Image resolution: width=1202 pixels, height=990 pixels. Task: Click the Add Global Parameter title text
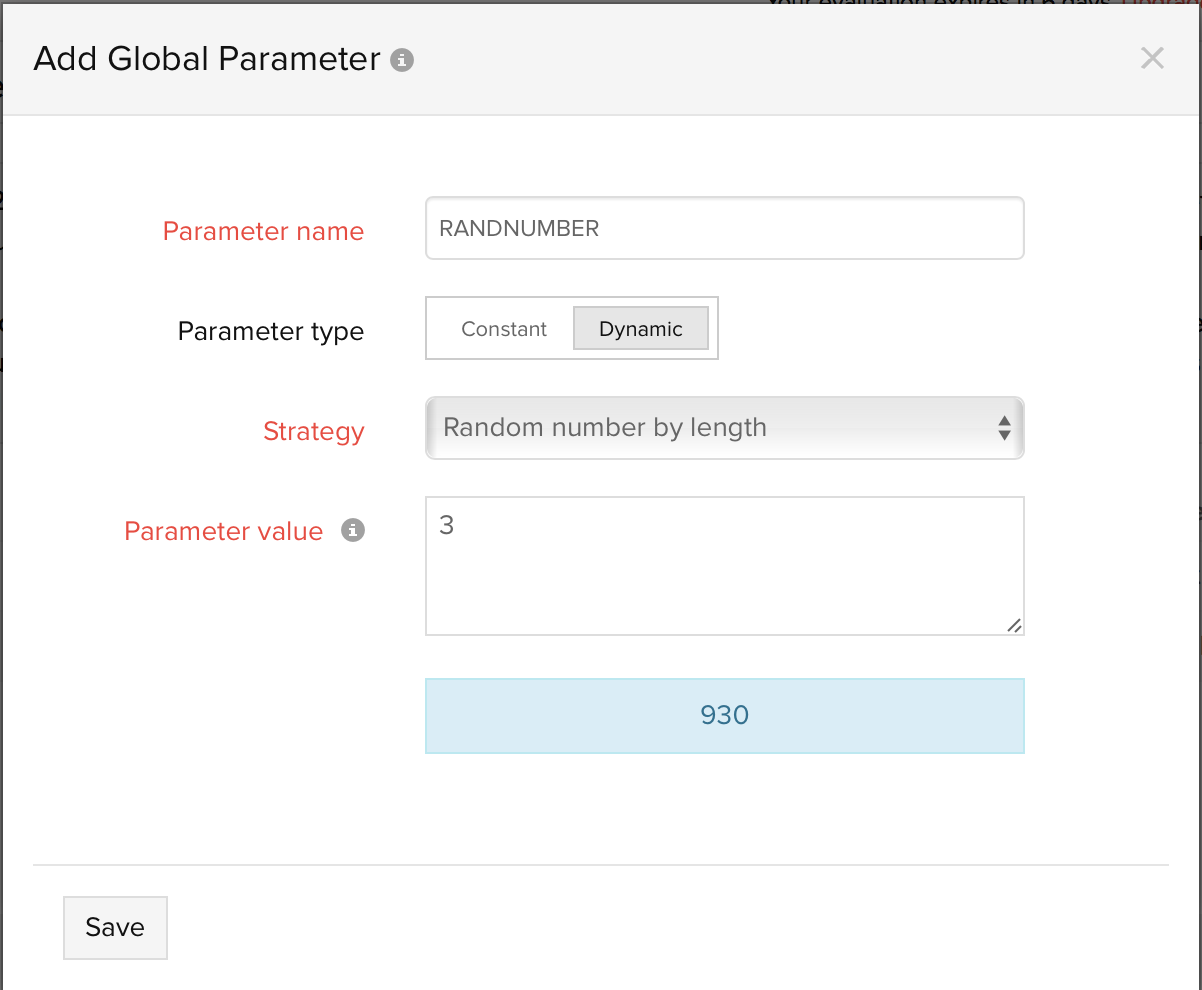pos(207,59)
